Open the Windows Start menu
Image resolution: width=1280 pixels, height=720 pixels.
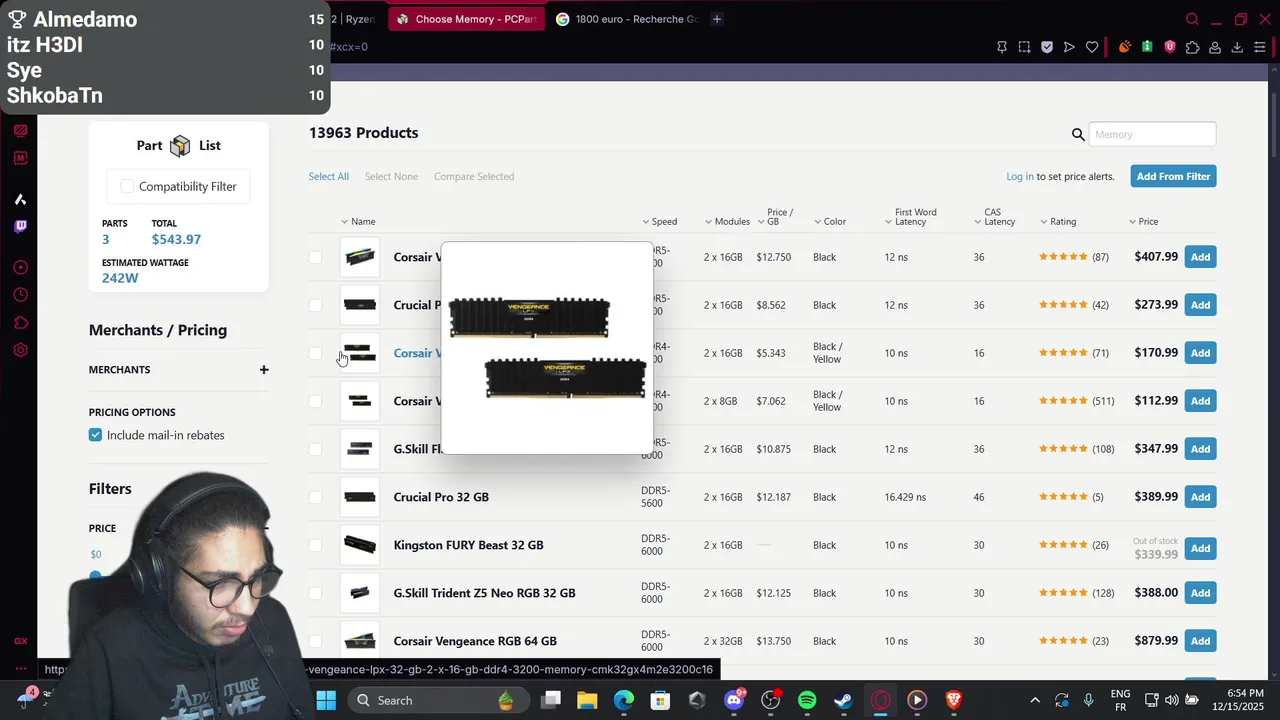(326, 700)
